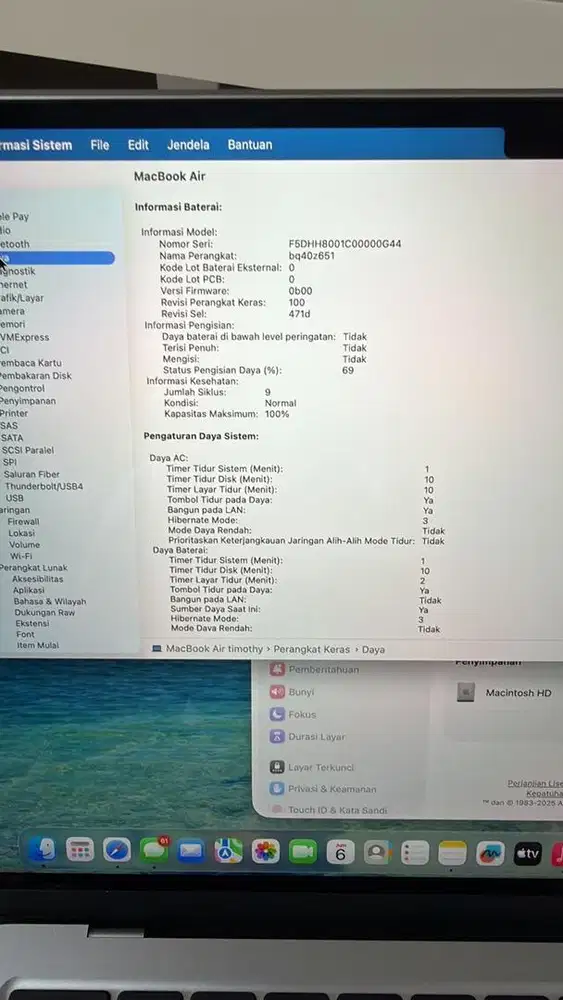
Task: Select Font in the sidebar
Action: 26,634
